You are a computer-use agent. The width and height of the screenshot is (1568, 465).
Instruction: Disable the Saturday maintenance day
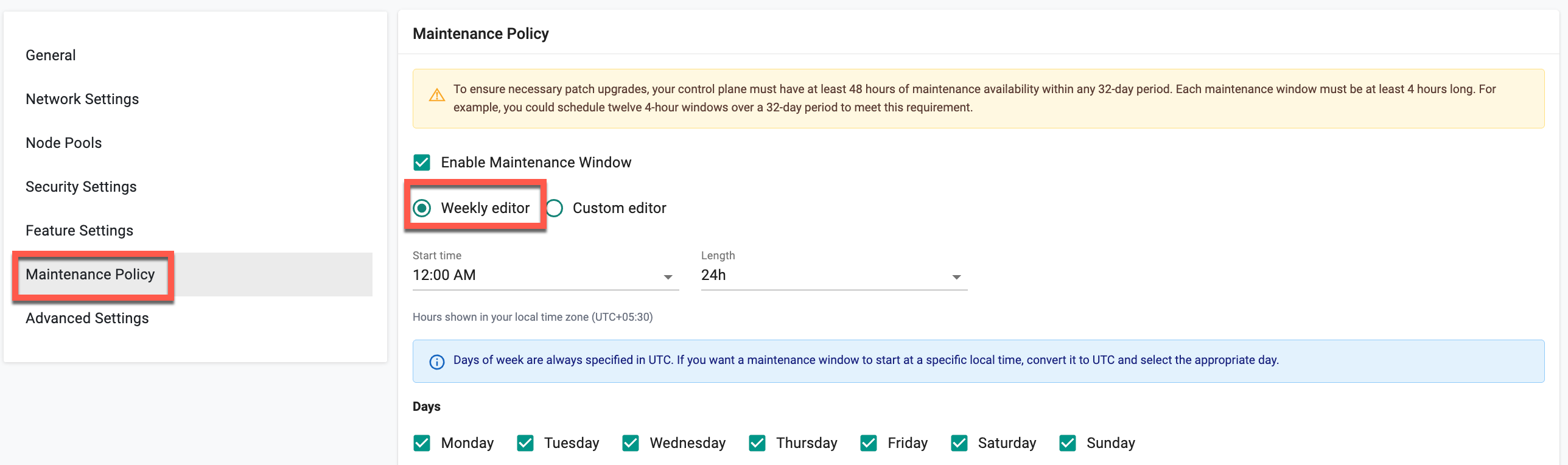coord(959,443)
